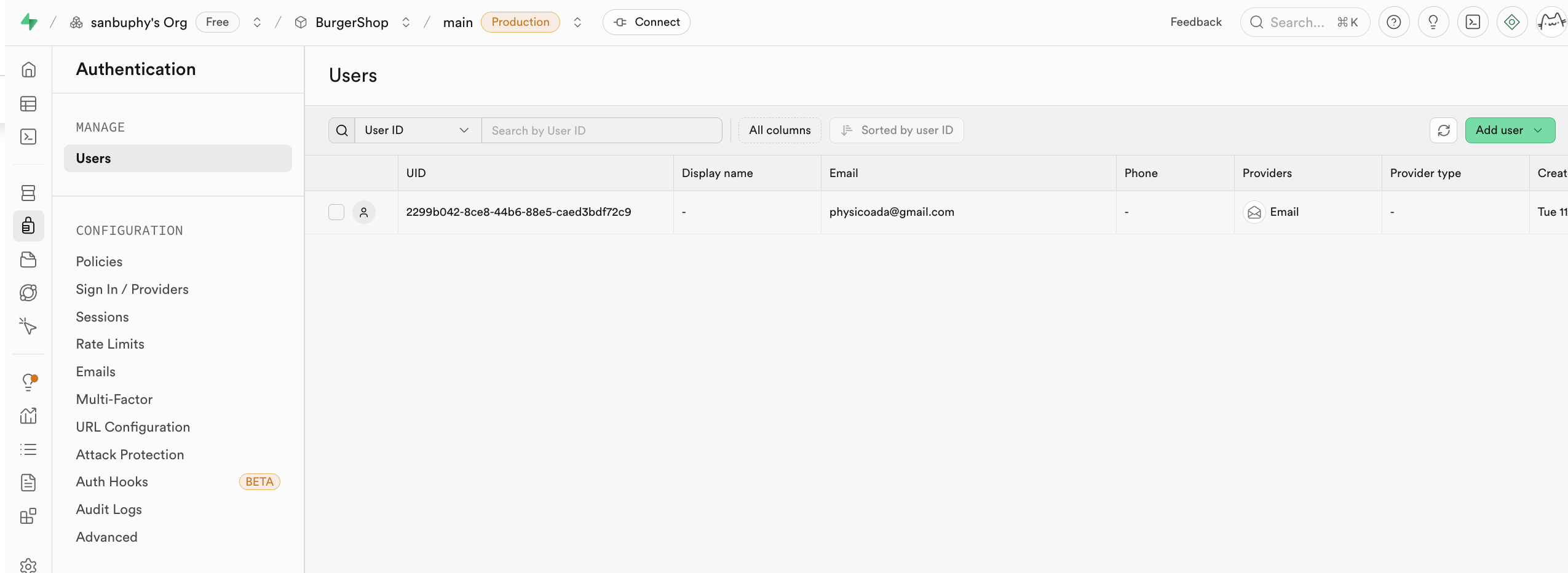Open the Database sidebar icon
The width and height of the screenshot is (1568, 573).
click(x=28, y=193)
